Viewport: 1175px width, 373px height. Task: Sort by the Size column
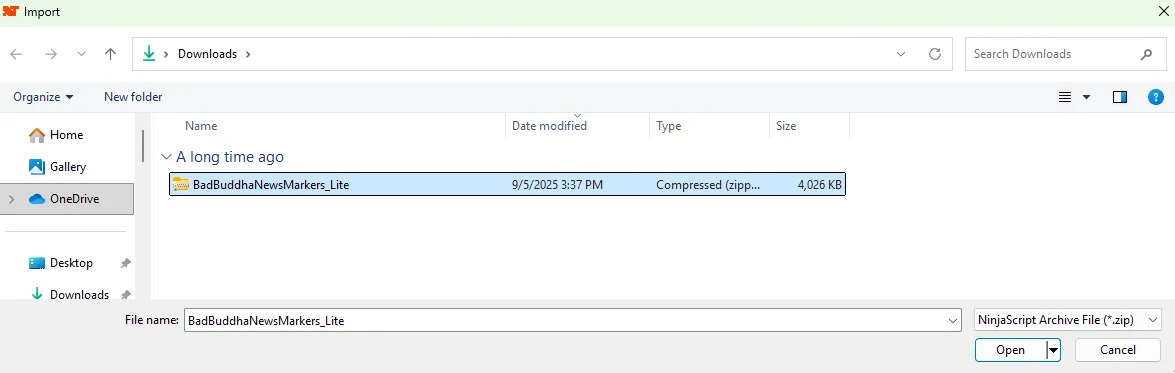click(786, 126)
